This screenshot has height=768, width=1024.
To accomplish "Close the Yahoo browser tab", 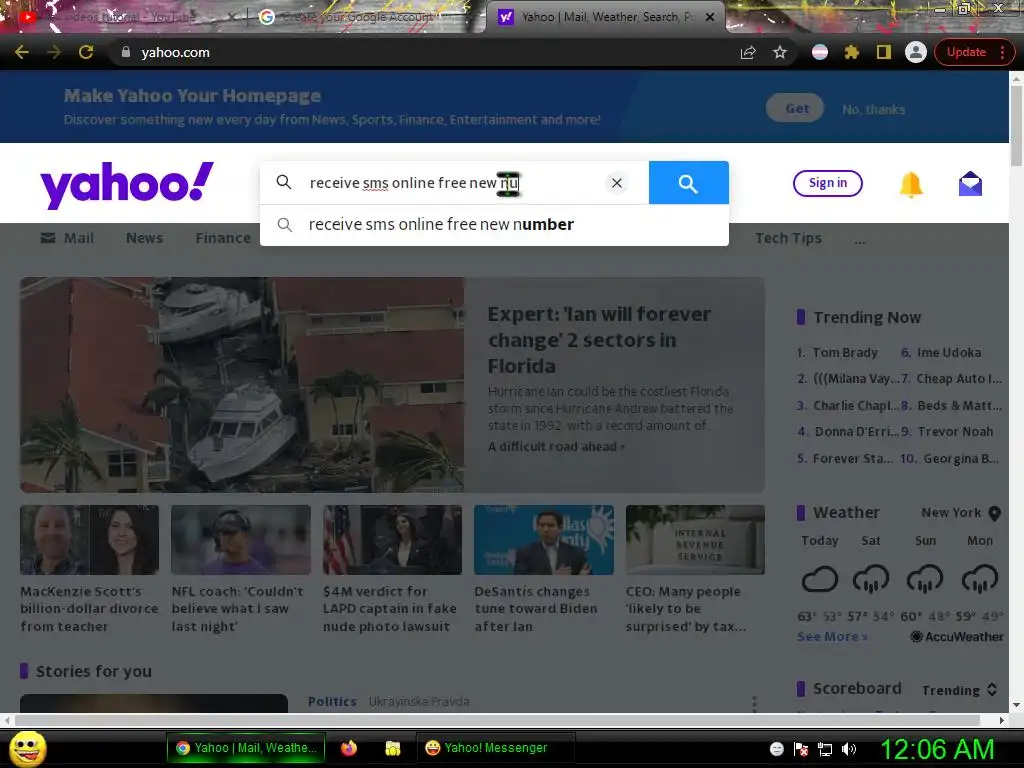I will click(710, 18).
